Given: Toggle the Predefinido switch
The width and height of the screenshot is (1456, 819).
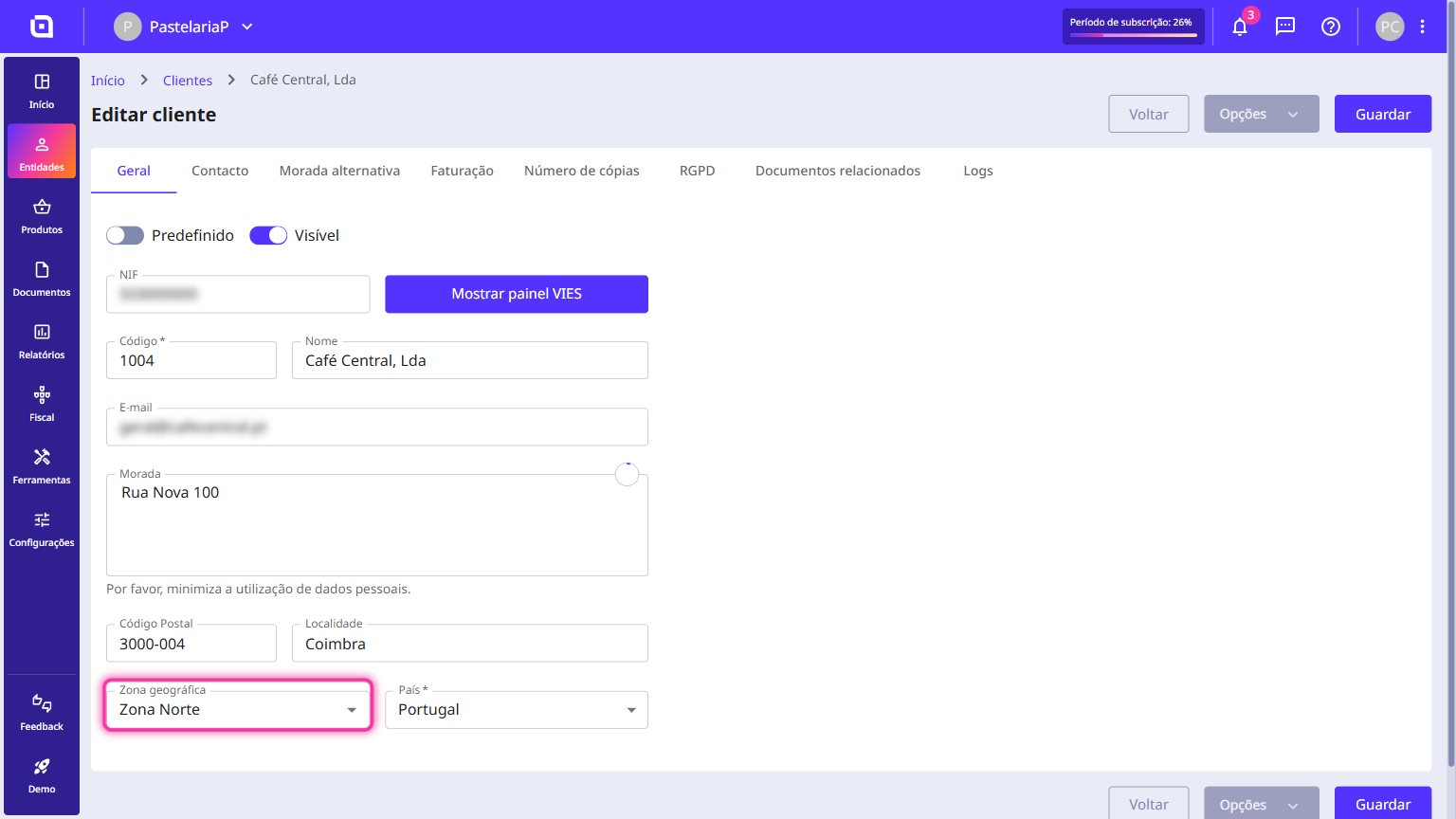Looking at the screenshot, I should pos(125,235).
